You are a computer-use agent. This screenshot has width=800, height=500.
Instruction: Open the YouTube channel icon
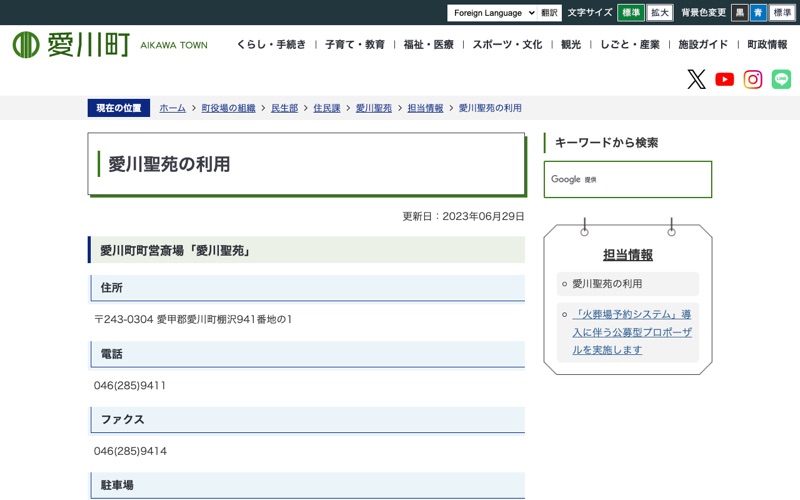pyautogui.click(x=724, y=79)
